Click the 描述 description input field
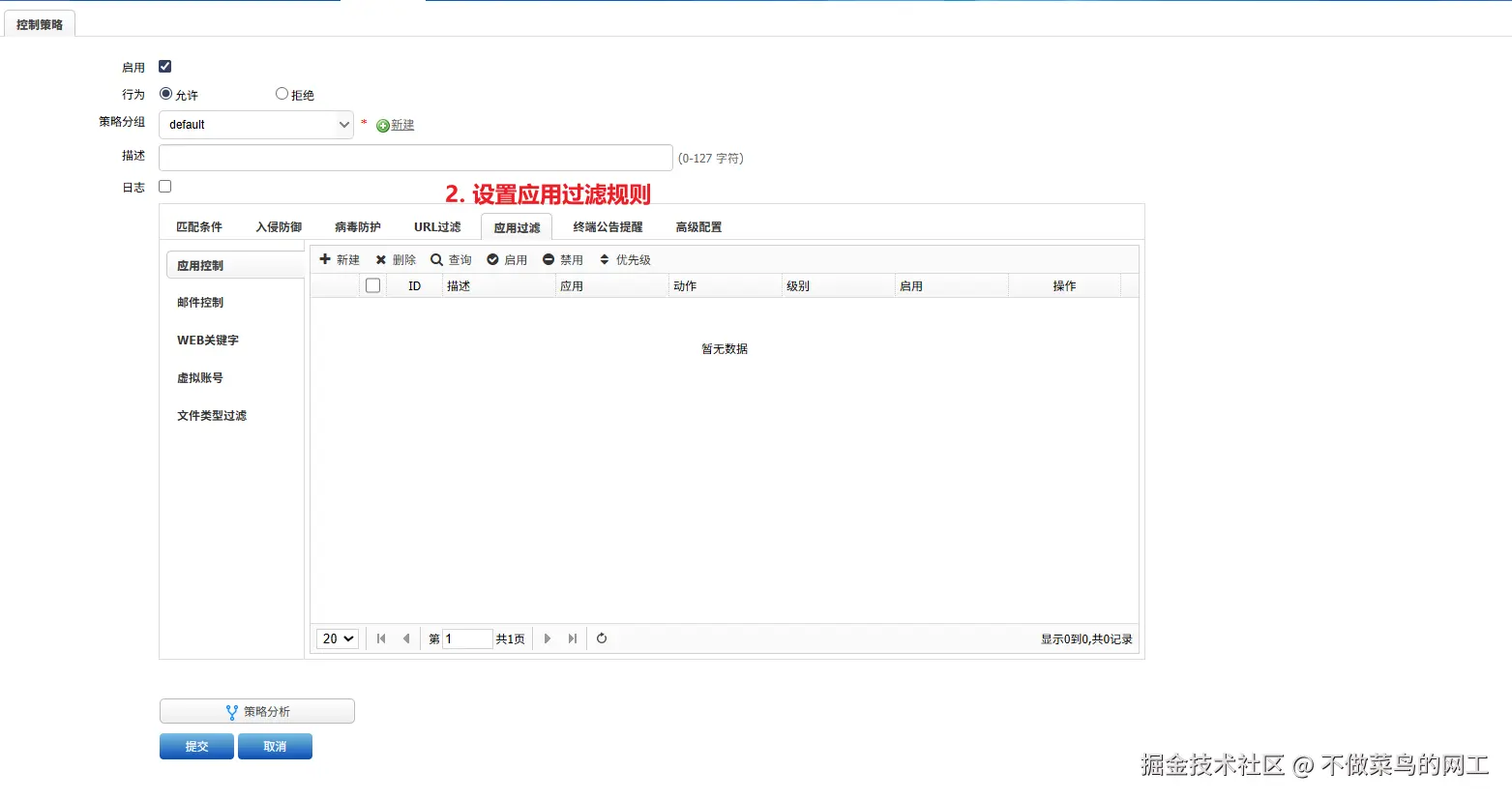Viewport: 1512px width, 801px height. coord(416,158)
